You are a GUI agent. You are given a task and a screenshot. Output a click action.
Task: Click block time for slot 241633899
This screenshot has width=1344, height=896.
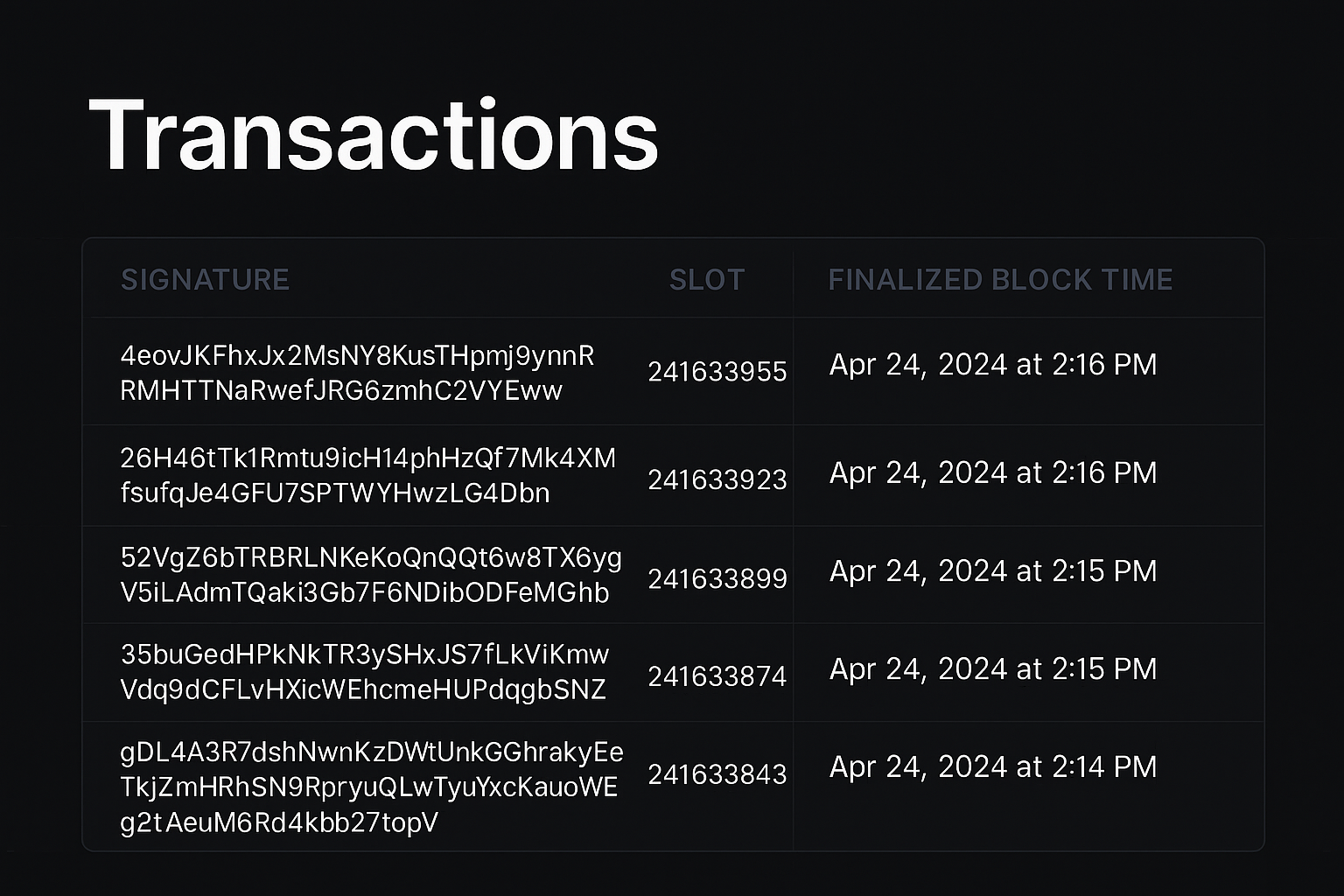click(993, 571)
